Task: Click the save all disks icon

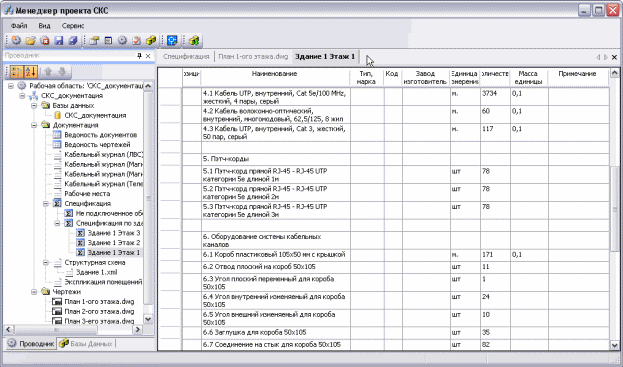Action: [73, 41]
